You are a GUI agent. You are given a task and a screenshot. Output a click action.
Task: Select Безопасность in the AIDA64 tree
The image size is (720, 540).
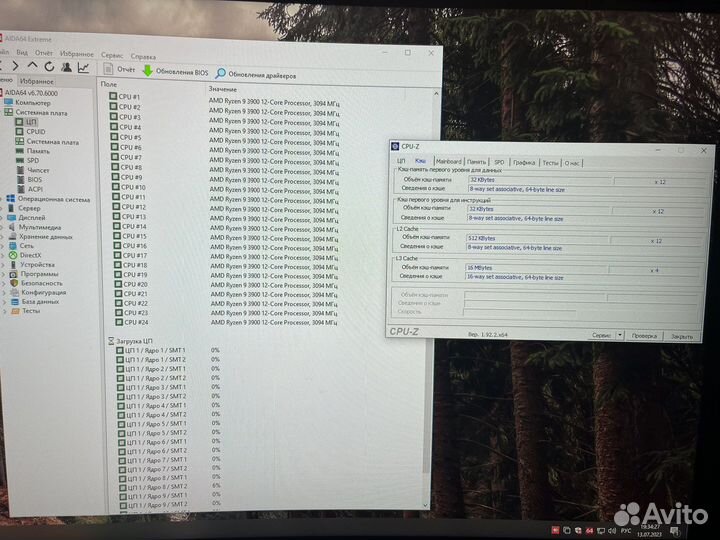[41, 283]
